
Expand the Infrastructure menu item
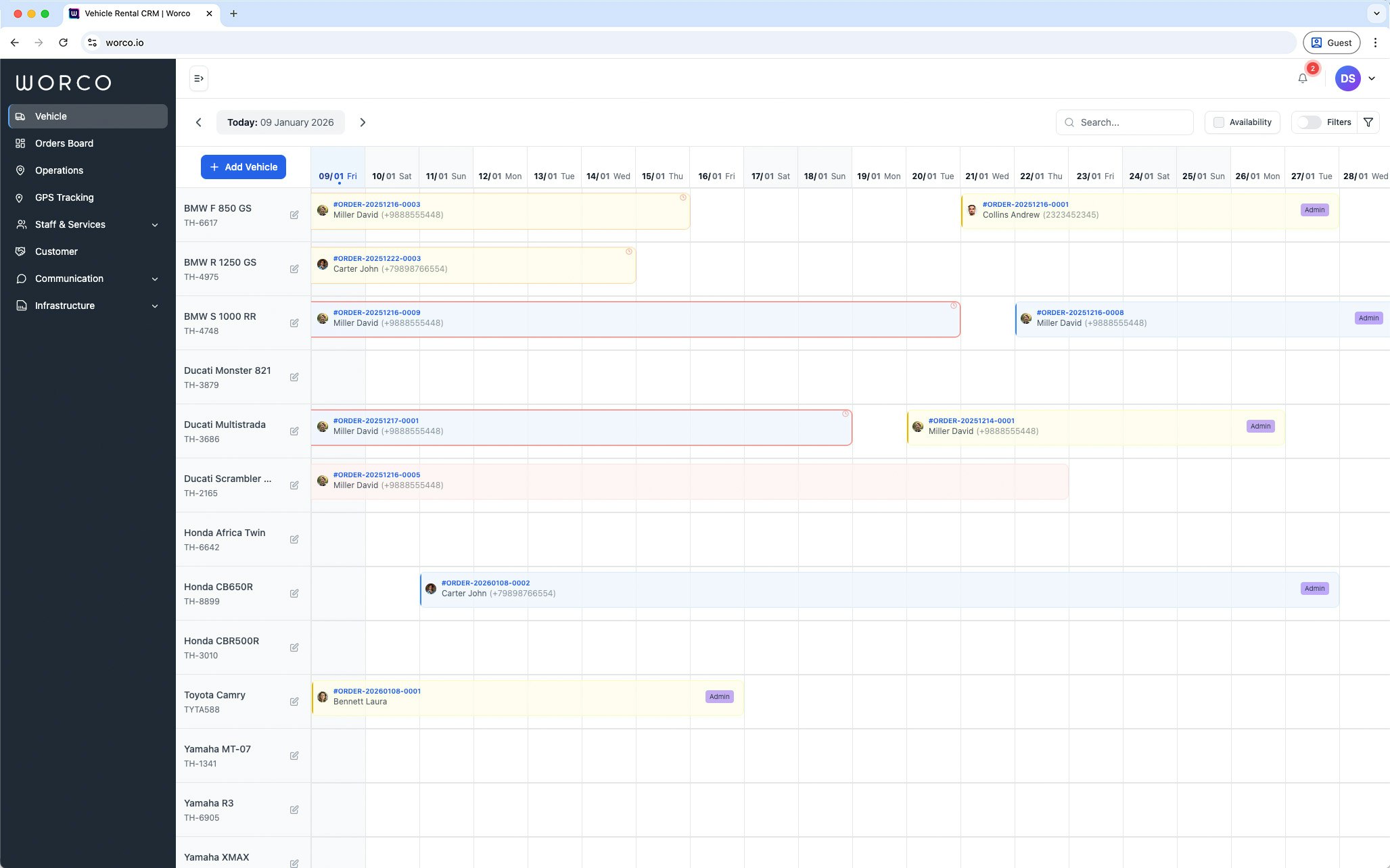click(64, 305)
